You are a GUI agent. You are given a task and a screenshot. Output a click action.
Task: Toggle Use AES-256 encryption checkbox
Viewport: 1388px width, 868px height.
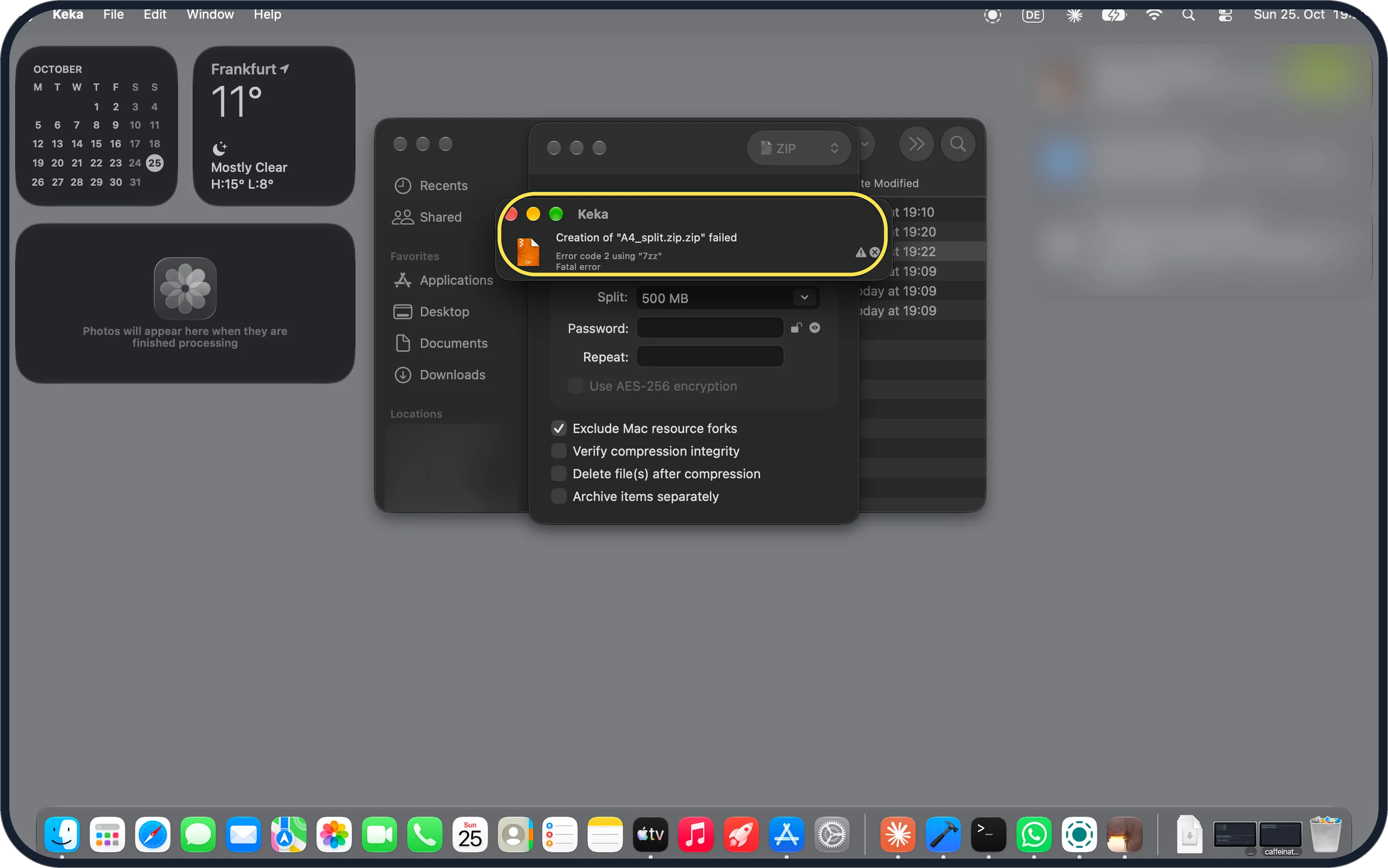point(575,386)
